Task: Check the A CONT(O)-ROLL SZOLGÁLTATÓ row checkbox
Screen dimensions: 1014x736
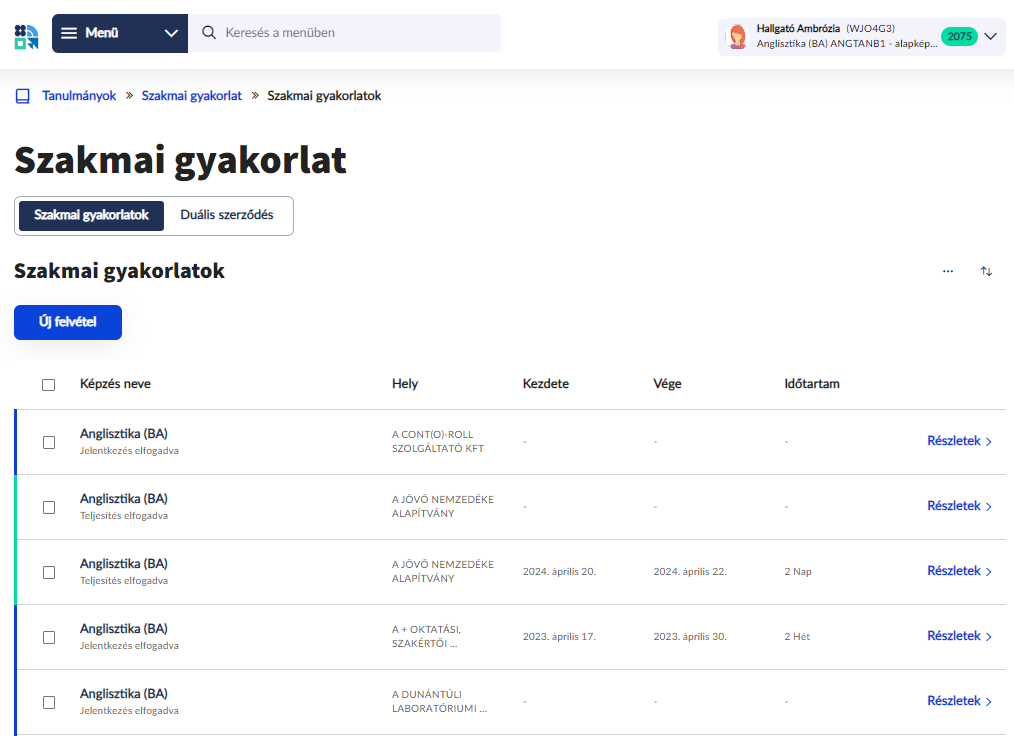Action: coord(49,442)
